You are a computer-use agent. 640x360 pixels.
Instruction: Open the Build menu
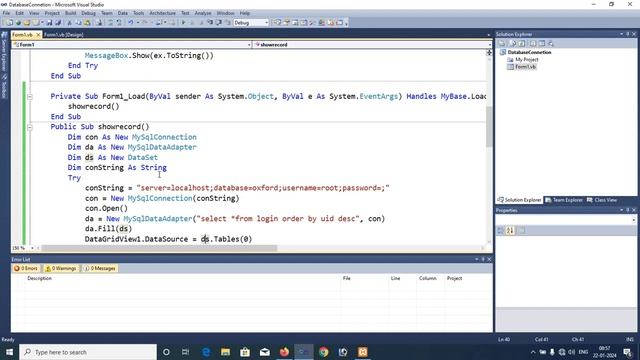pos(71,13)
